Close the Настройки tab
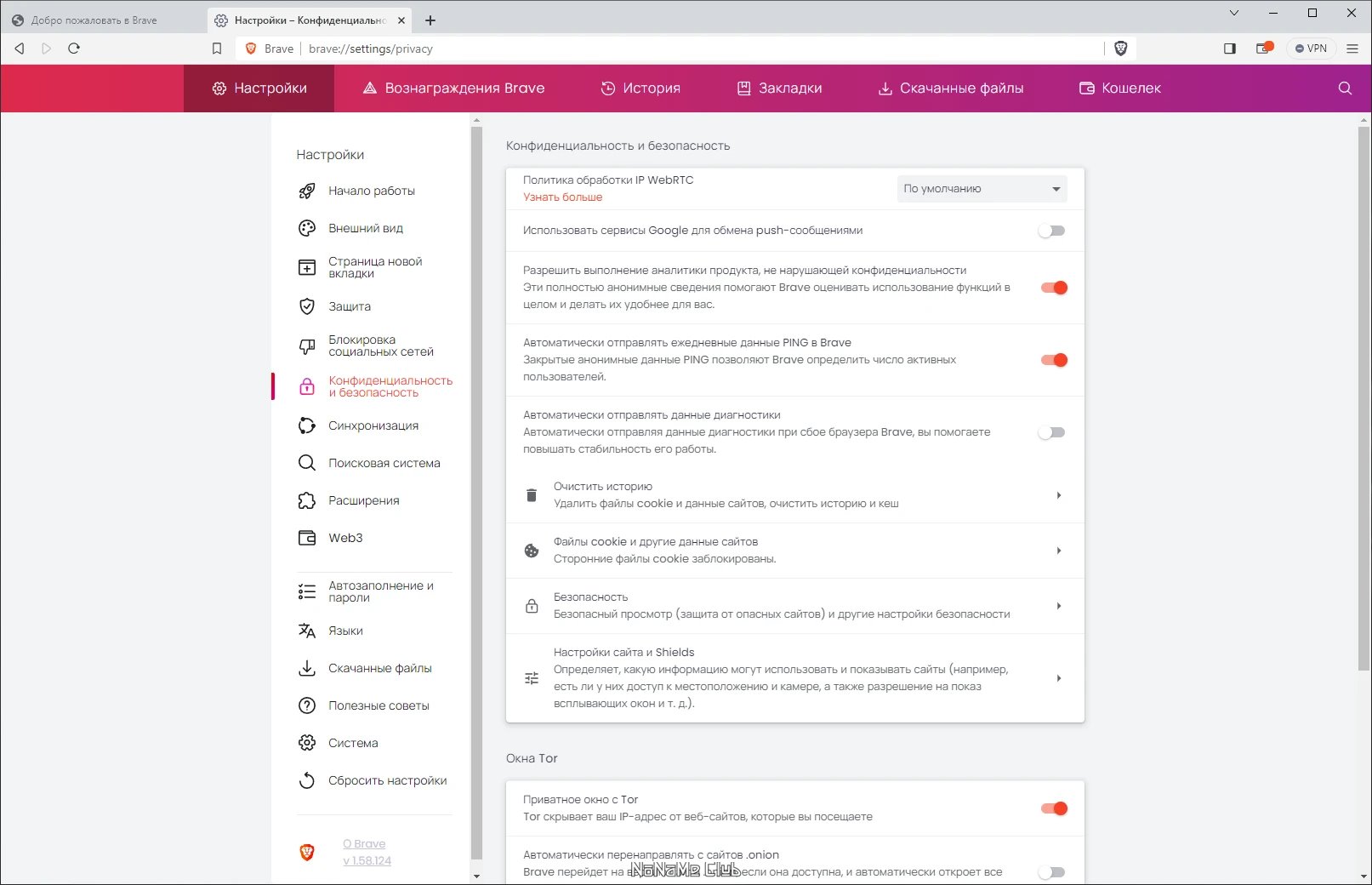The height and width of the screenshot is (885, 1372). point(401,20)
